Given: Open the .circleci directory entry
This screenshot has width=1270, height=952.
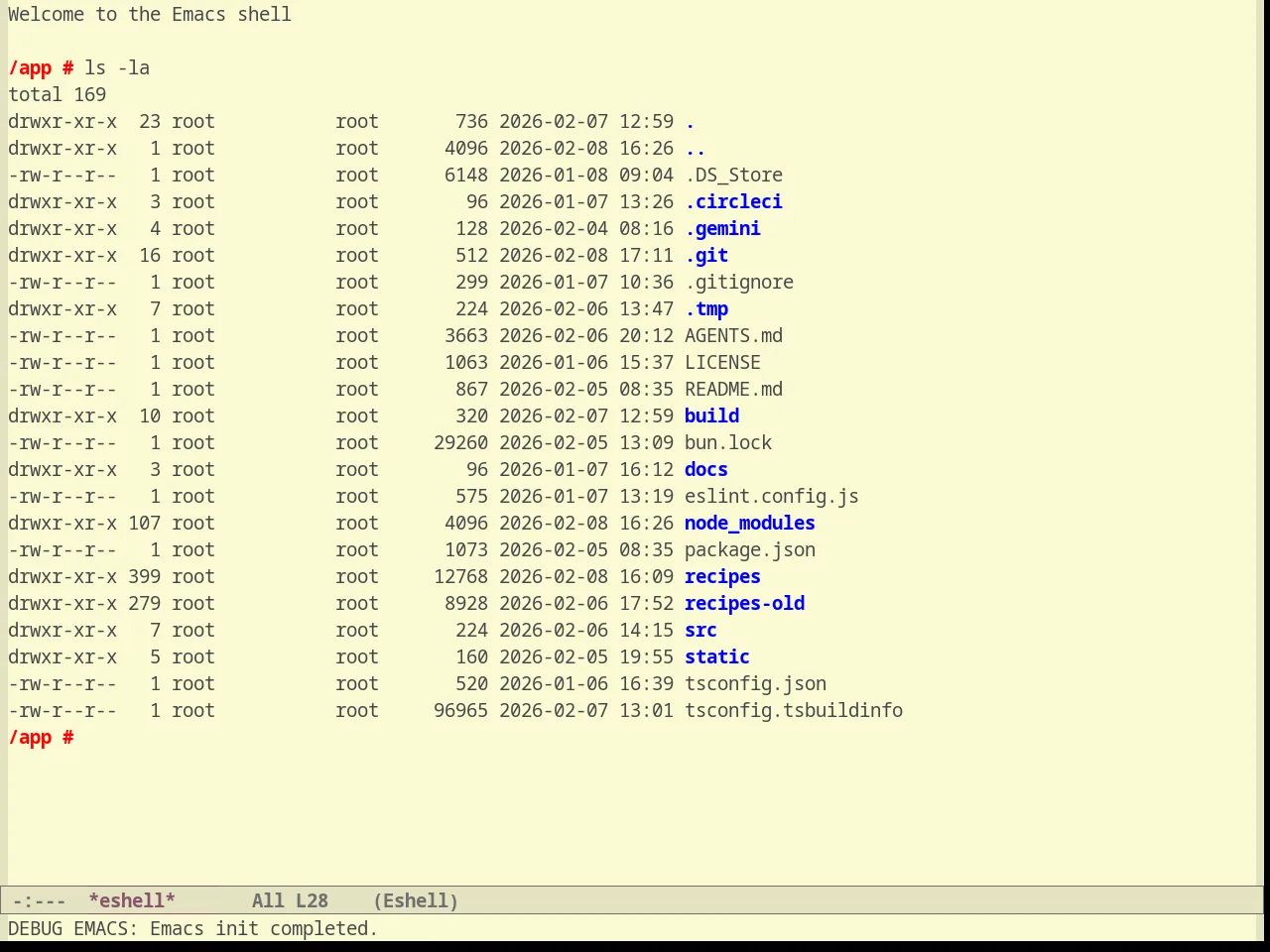Looking at the screenshot, I should click(733, 201).
